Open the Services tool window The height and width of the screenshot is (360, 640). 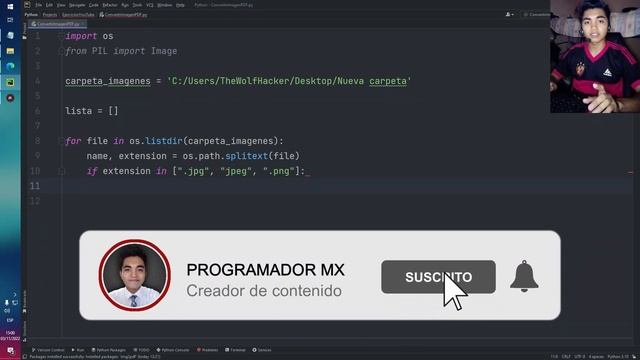coord(262,350)
